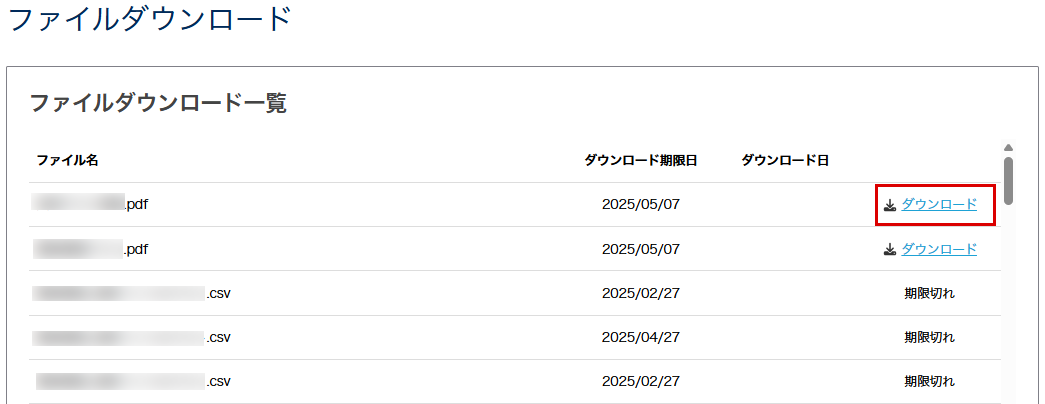This screenshot has height=404, width=1045.
Task: Select the second .pdf file name
Action: coord(90,249)
